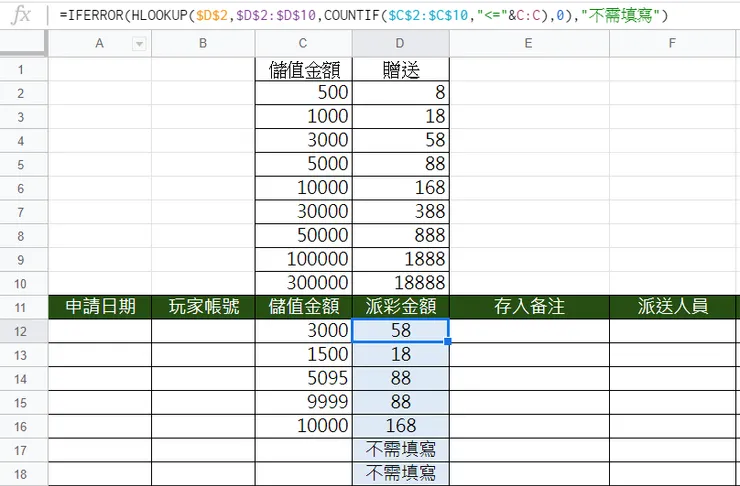Select cell with value 18888

tap(401, 284)
